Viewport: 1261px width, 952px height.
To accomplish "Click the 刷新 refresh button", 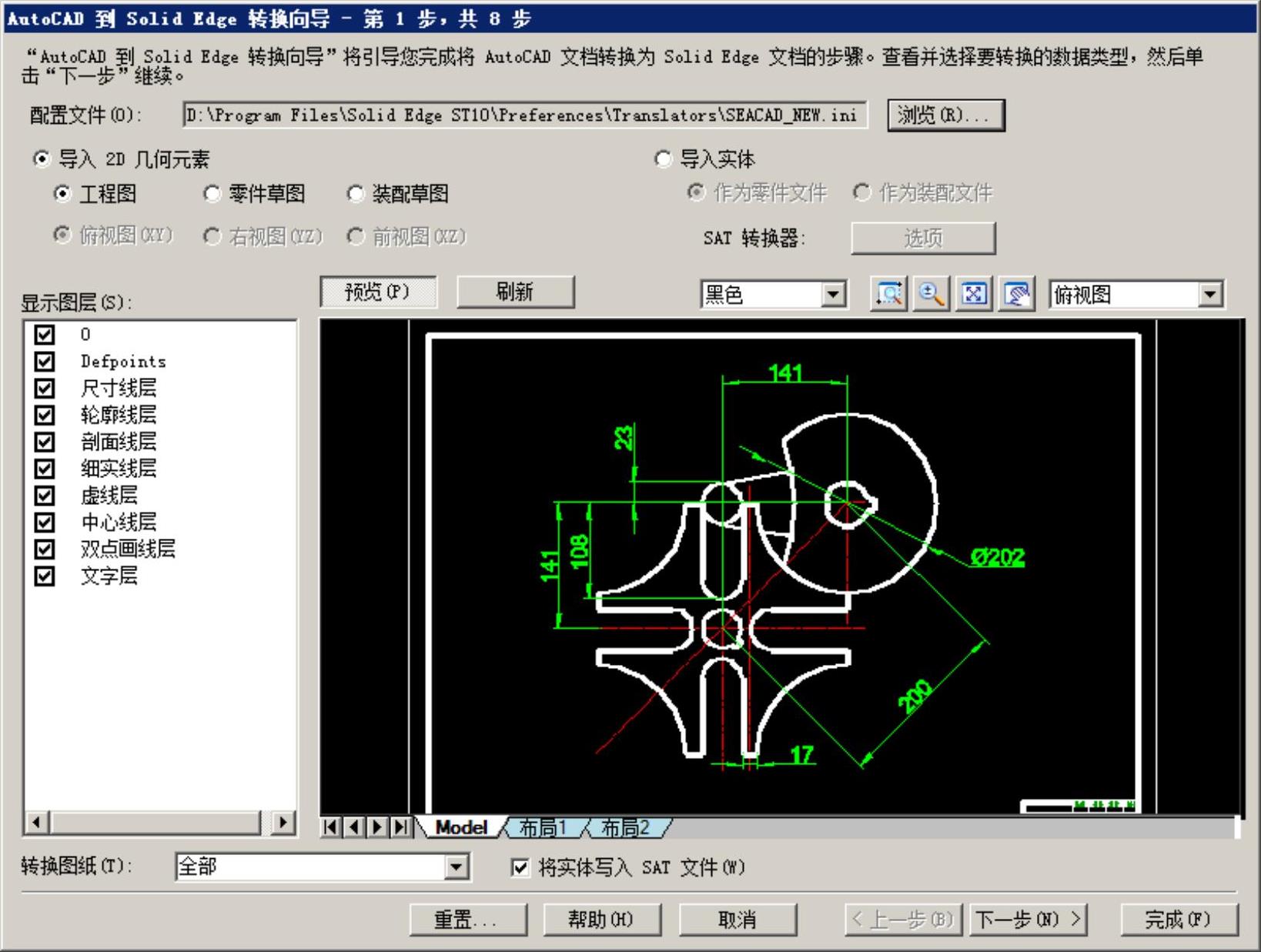I will pyautogui.click(x=515, y=292).
